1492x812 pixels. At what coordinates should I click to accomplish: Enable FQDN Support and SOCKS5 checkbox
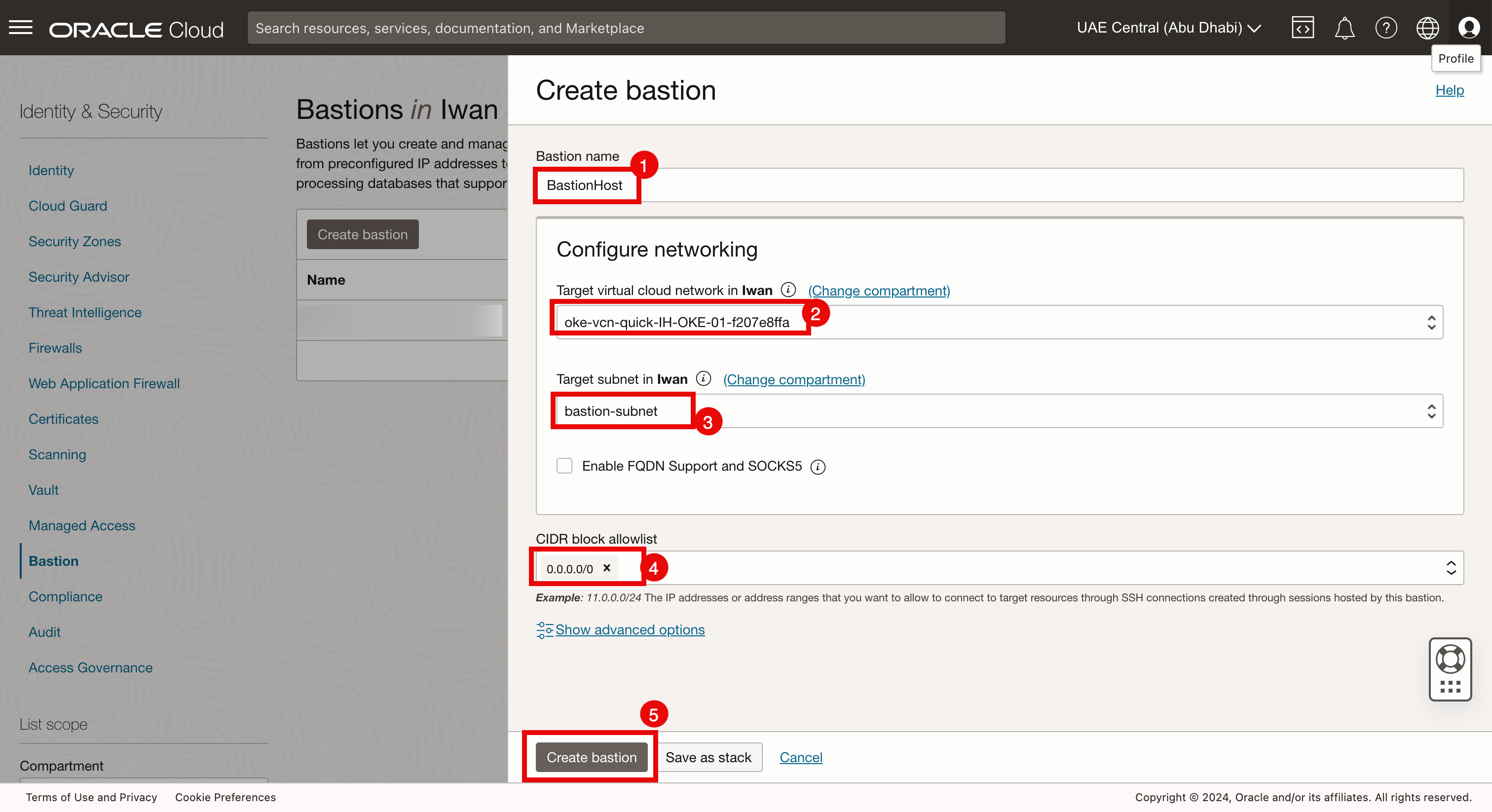[x=564, y=466]
